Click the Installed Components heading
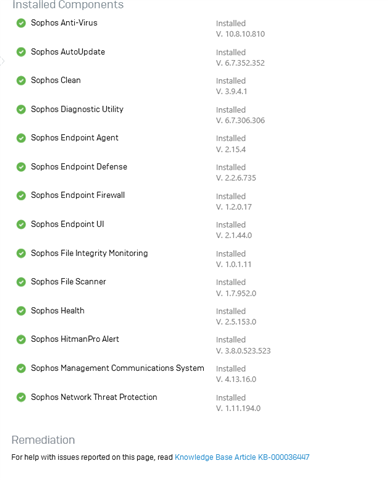 [x=68, y=5]
